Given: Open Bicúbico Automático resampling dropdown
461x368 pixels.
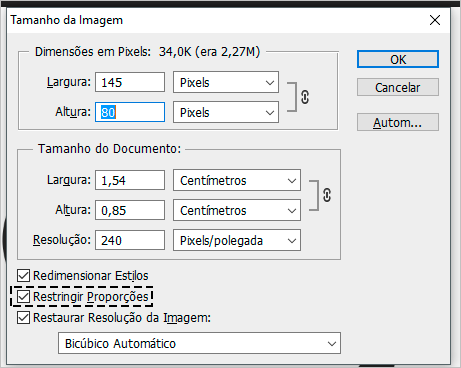Looking at the screenshot, I should pyautogui.click(x=199, y=343).
